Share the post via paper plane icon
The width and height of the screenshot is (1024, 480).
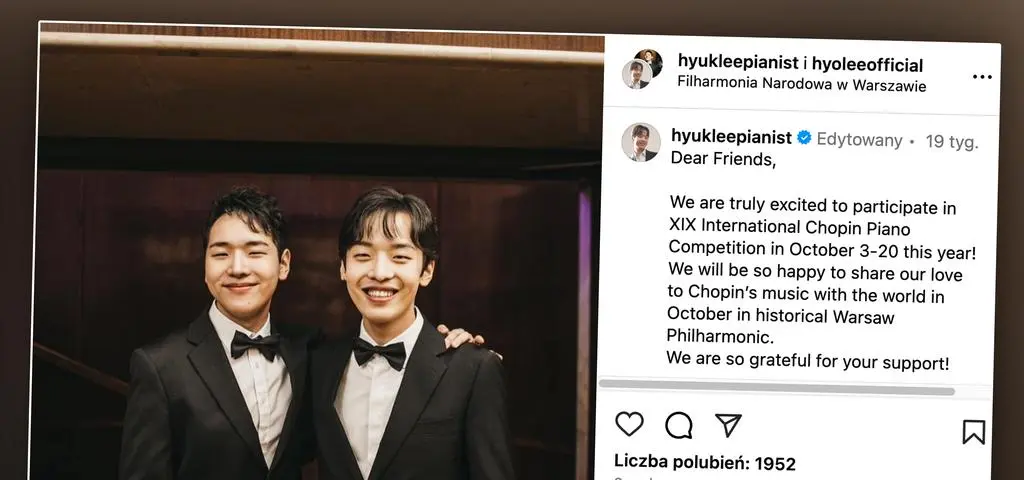tap(728, 425)
